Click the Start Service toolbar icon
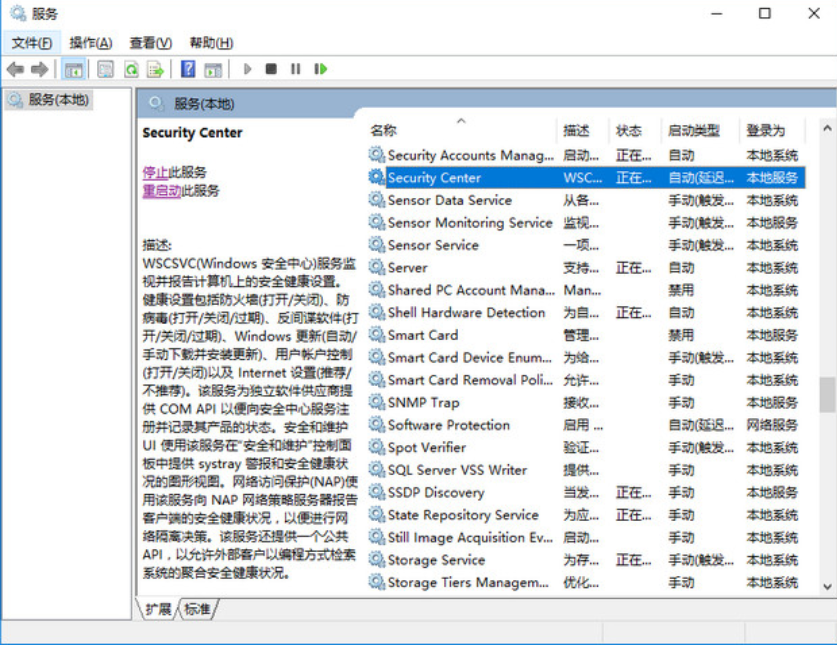 247,68
